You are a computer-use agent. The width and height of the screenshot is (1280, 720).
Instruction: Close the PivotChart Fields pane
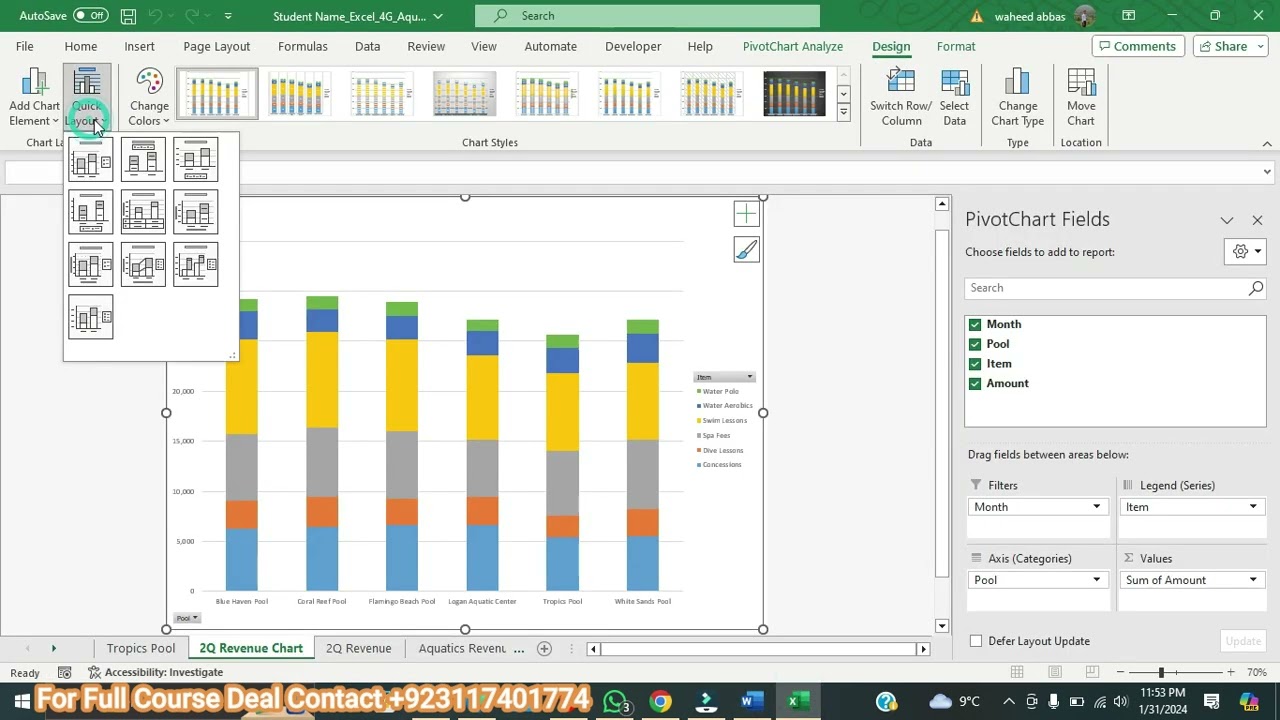pos(1257,220)
